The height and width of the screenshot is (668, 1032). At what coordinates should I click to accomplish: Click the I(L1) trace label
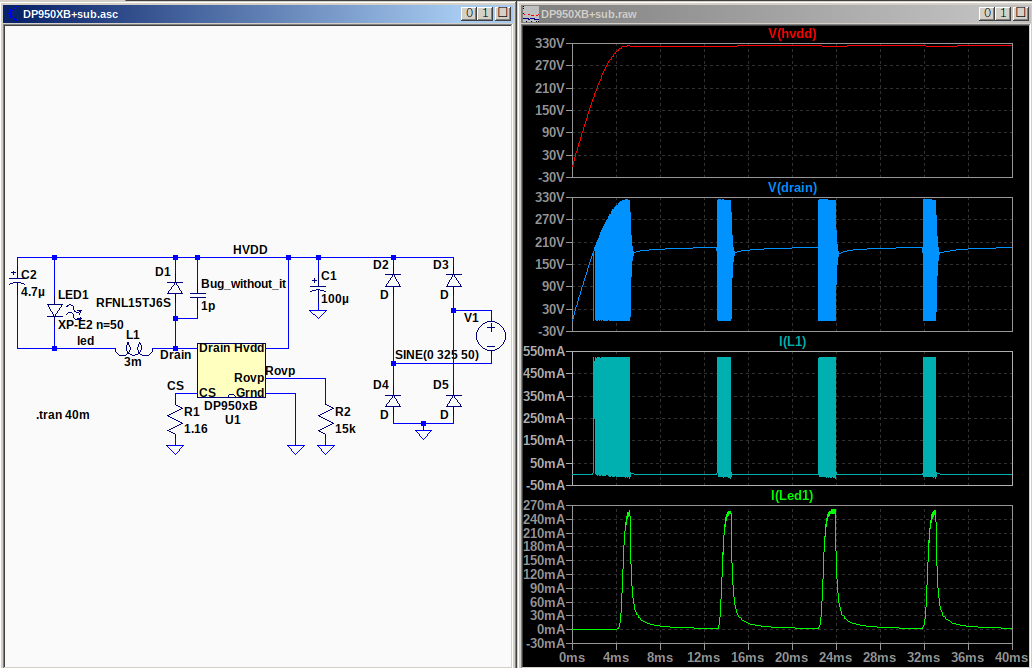[x=792, y=341]
